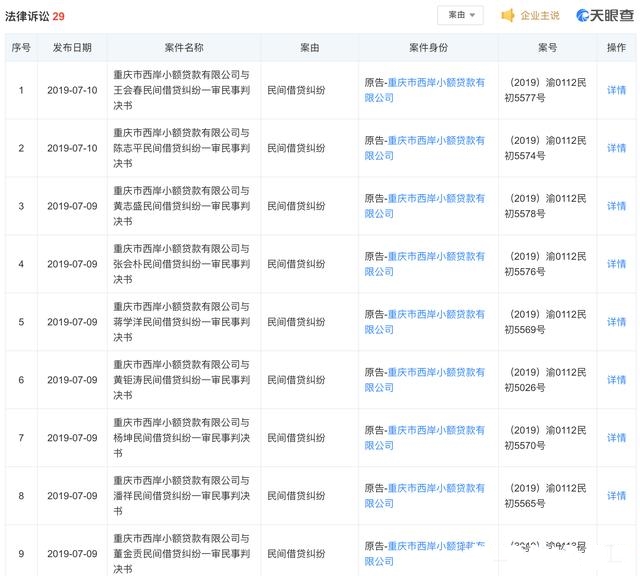Select case number 渝0112民初5026号
The height and width of the screenshot is (576, 640).
[x=546, y=380]
